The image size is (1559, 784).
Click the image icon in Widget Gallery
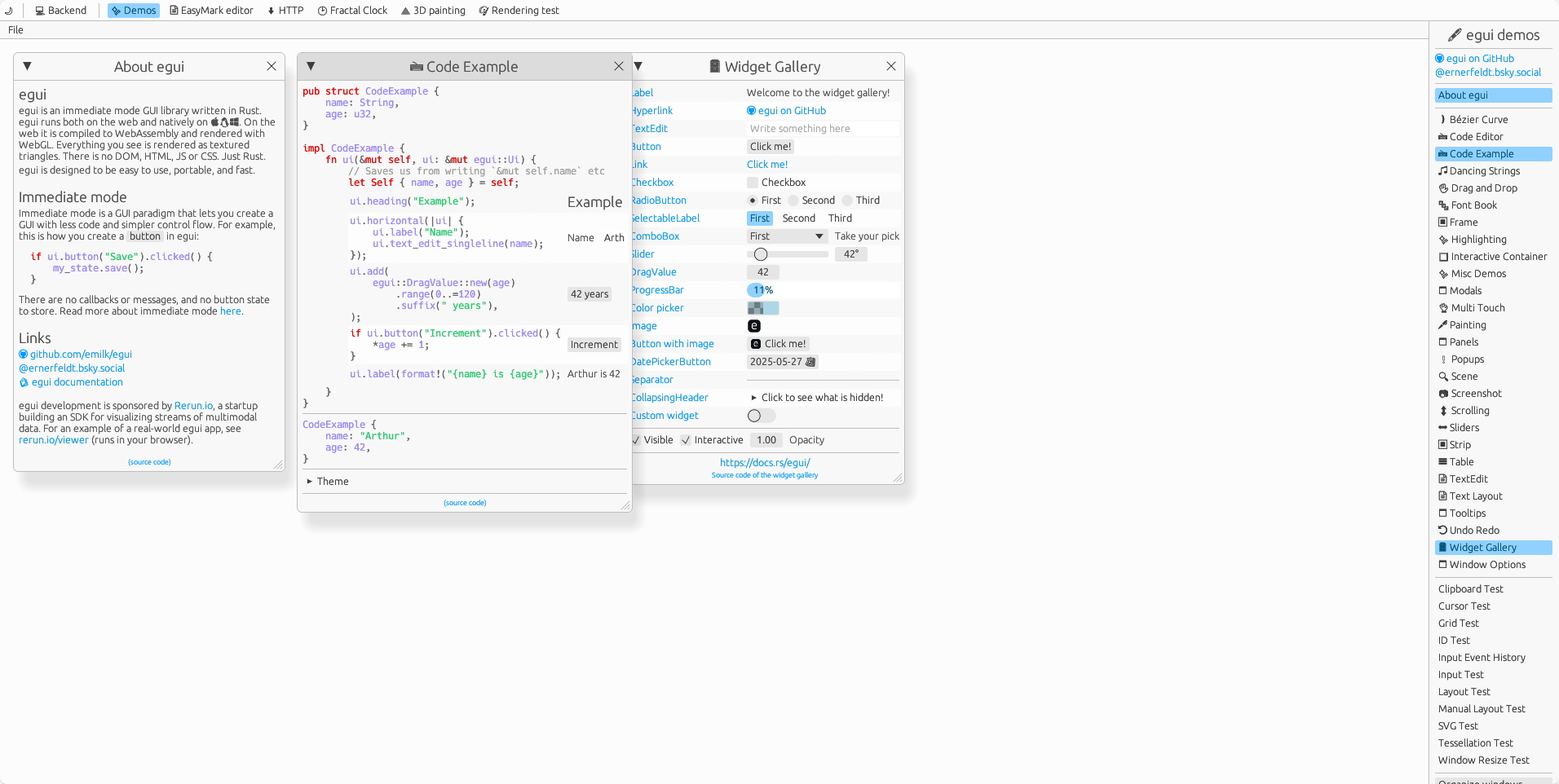point(754,326)
